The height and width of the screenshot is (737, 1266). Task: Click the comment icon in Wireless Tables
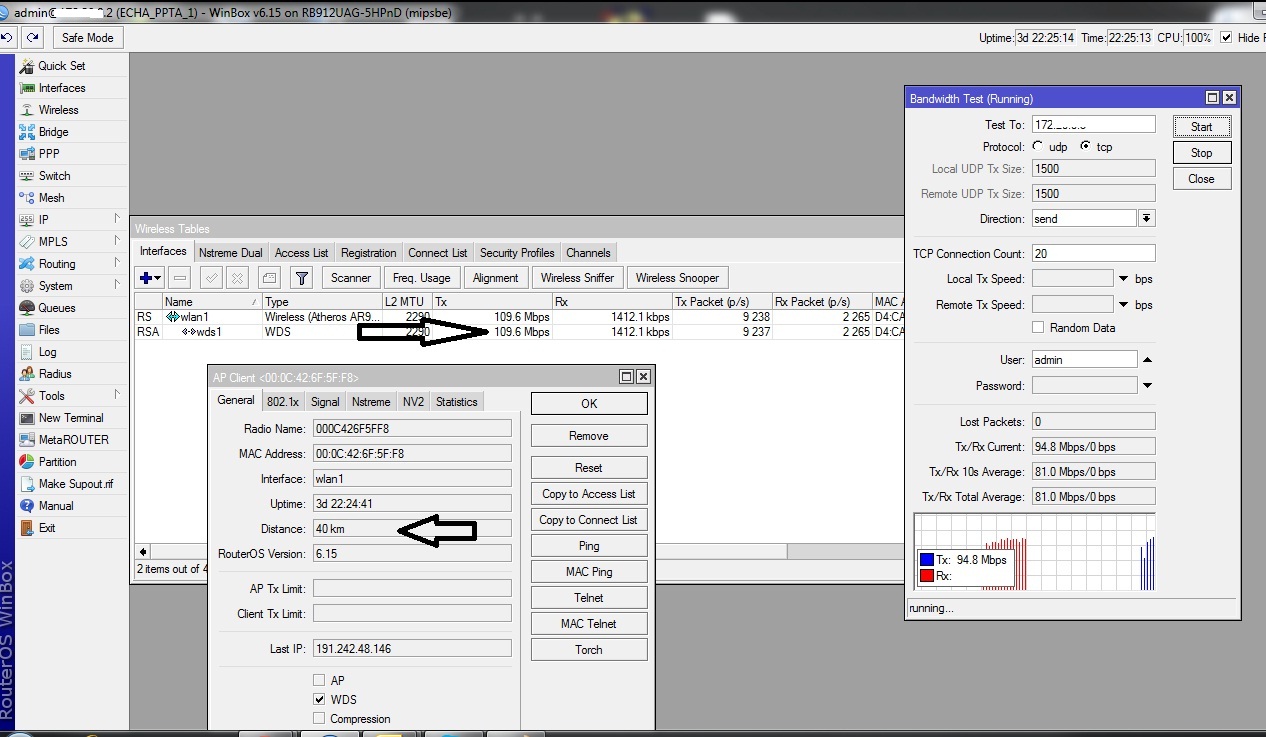coord(269,278)
